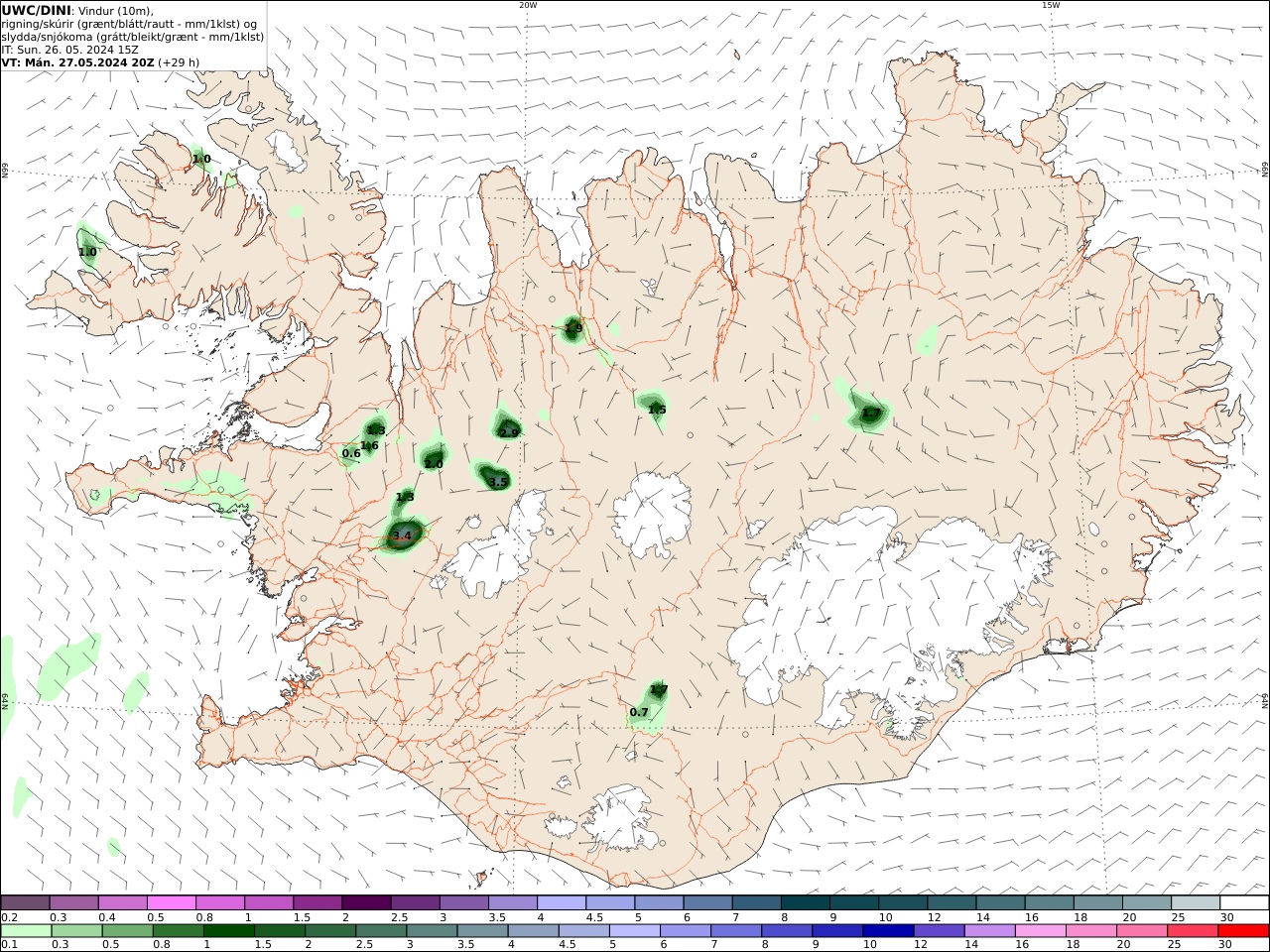Pick the teal 10 swatch in upper legend row
This screenshot has width=1270, height=952.
tap(902, 902)
